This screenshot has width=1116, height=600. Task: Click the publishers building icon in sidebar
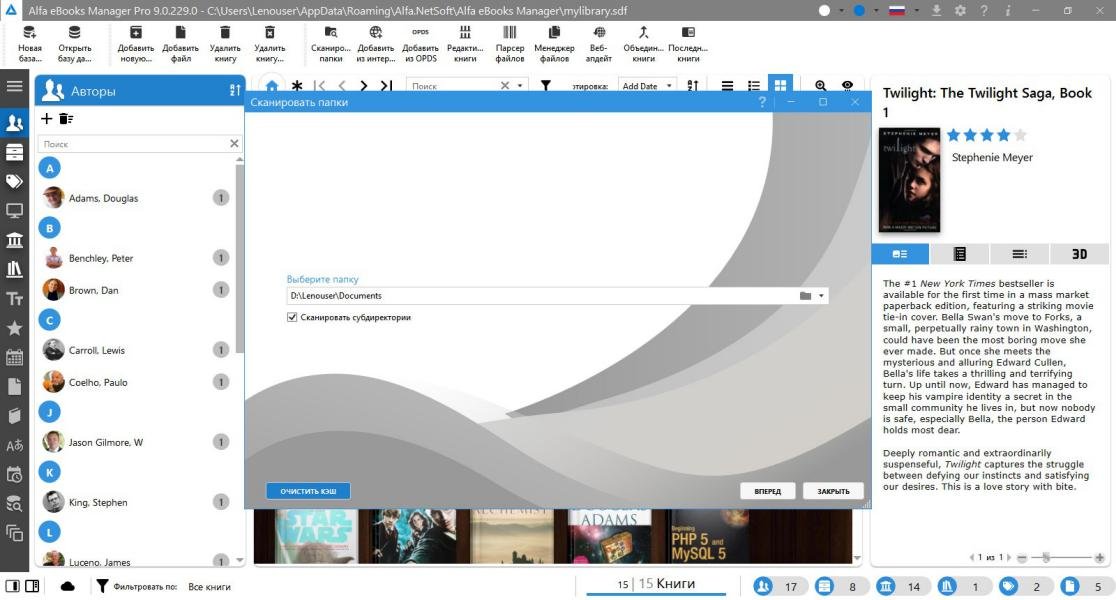click(14, 240)
